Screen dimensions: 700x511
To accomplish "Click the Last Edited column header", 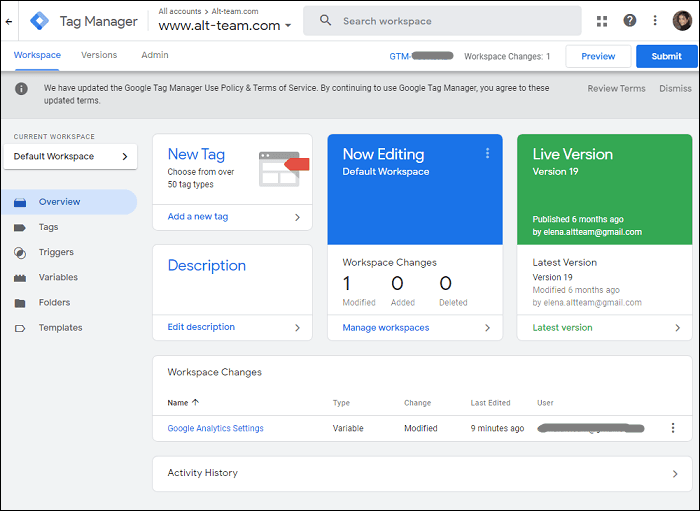I will click(x=490, y=403).
